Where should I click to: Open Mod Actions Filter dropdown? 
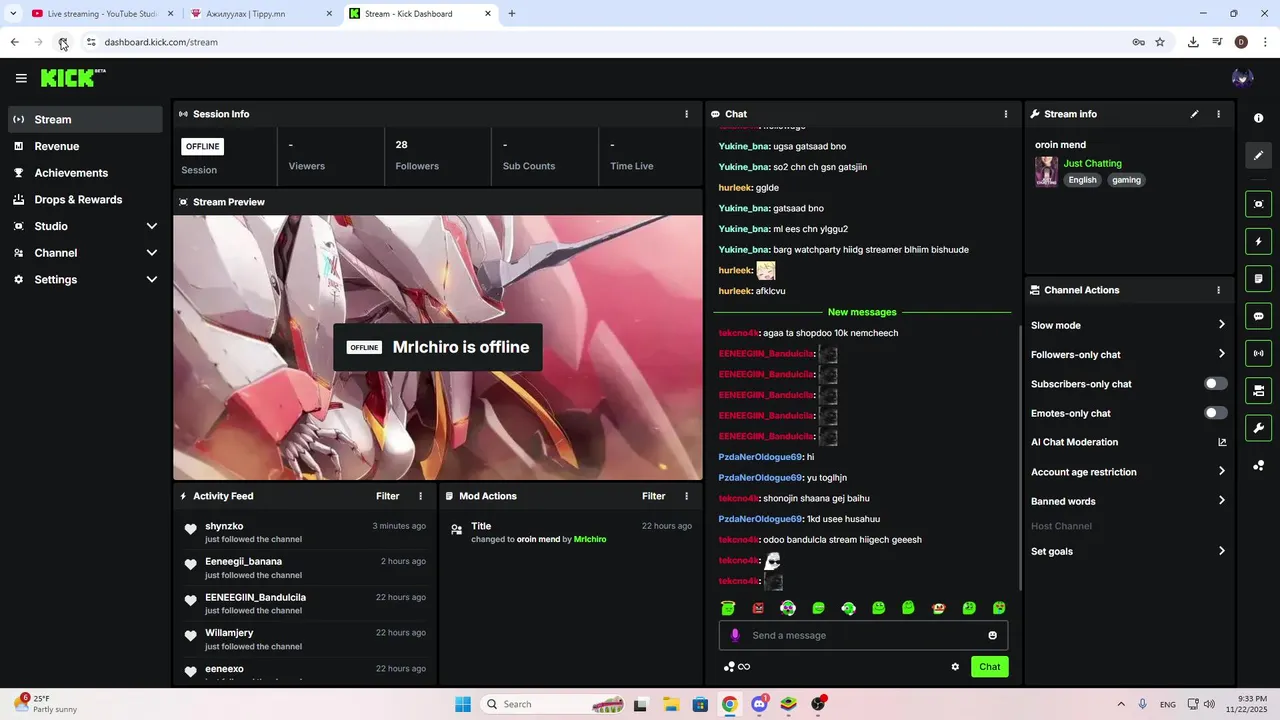[x=654, y=496]
